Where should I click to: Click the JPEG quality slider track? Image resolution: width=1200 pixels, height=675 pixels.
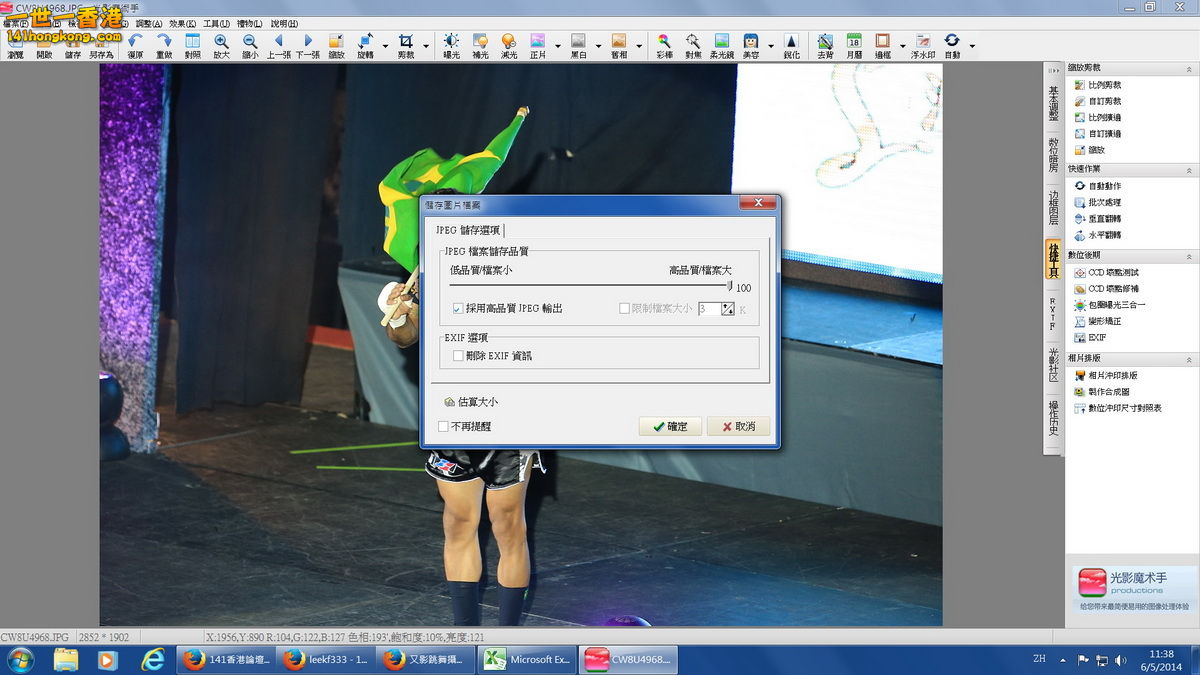click(590, 286)
